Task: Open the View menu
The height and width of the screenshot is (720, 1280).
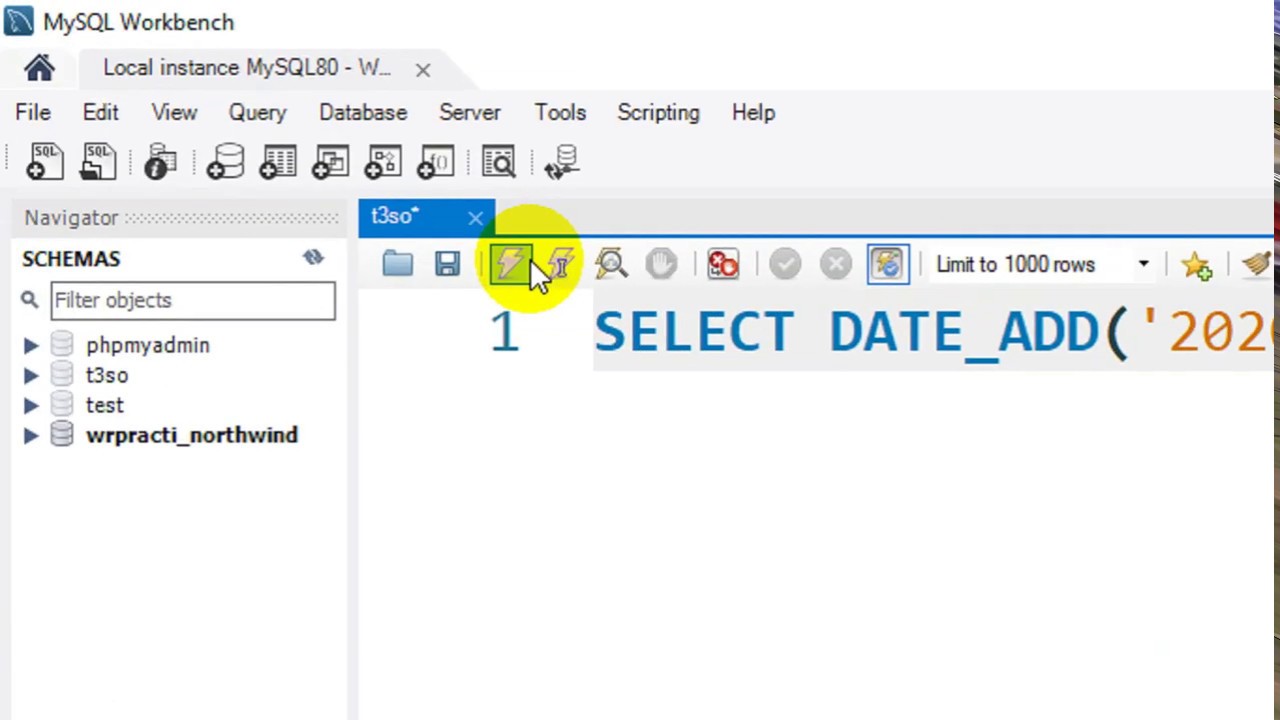Action: [174, 112]
